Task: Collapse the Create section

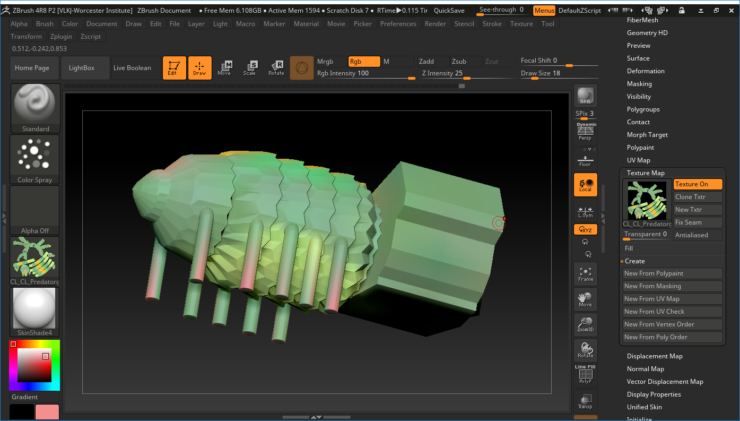Action: [635, 261]
